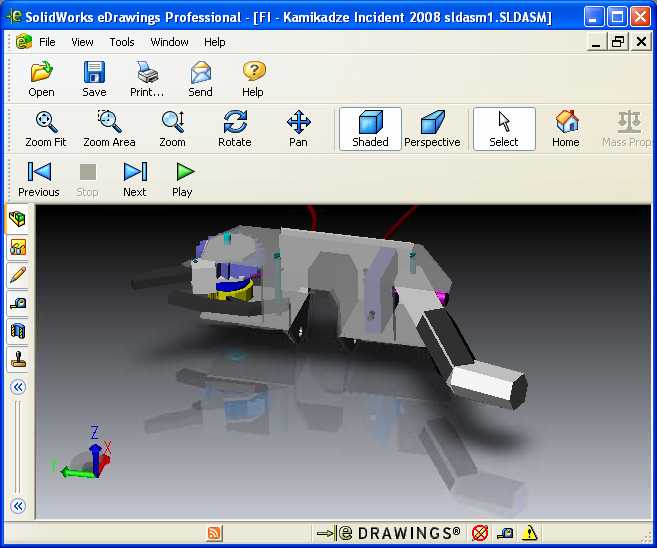Open the Measure sidebar tool
Viewport: 657px width, 548px height.
tap(18, 302)
